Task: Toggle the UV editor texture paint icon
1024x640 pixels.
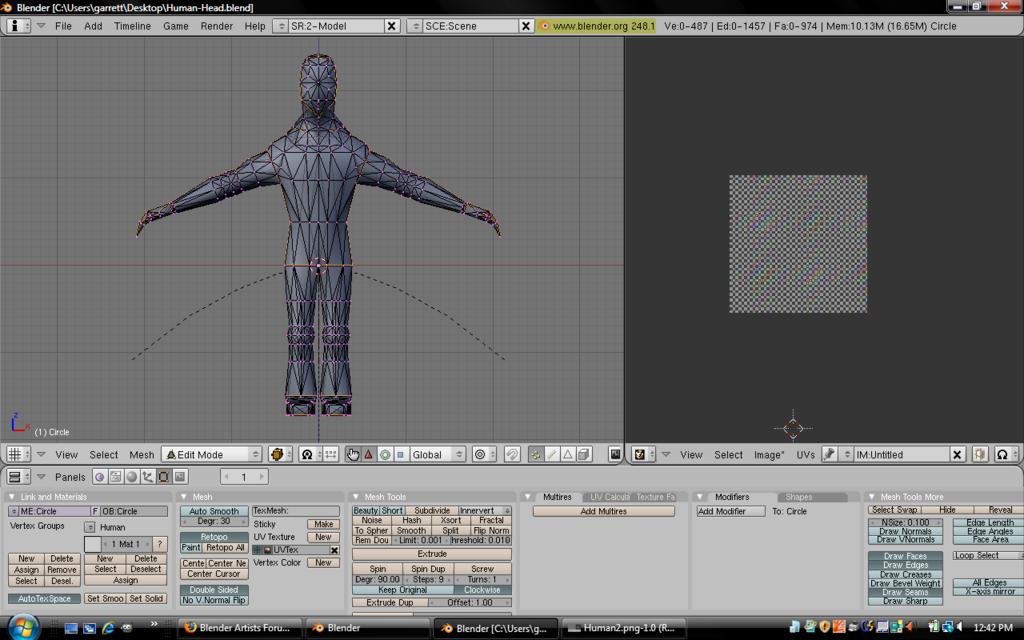Action: pyautogui.click(x=980, y=455)
